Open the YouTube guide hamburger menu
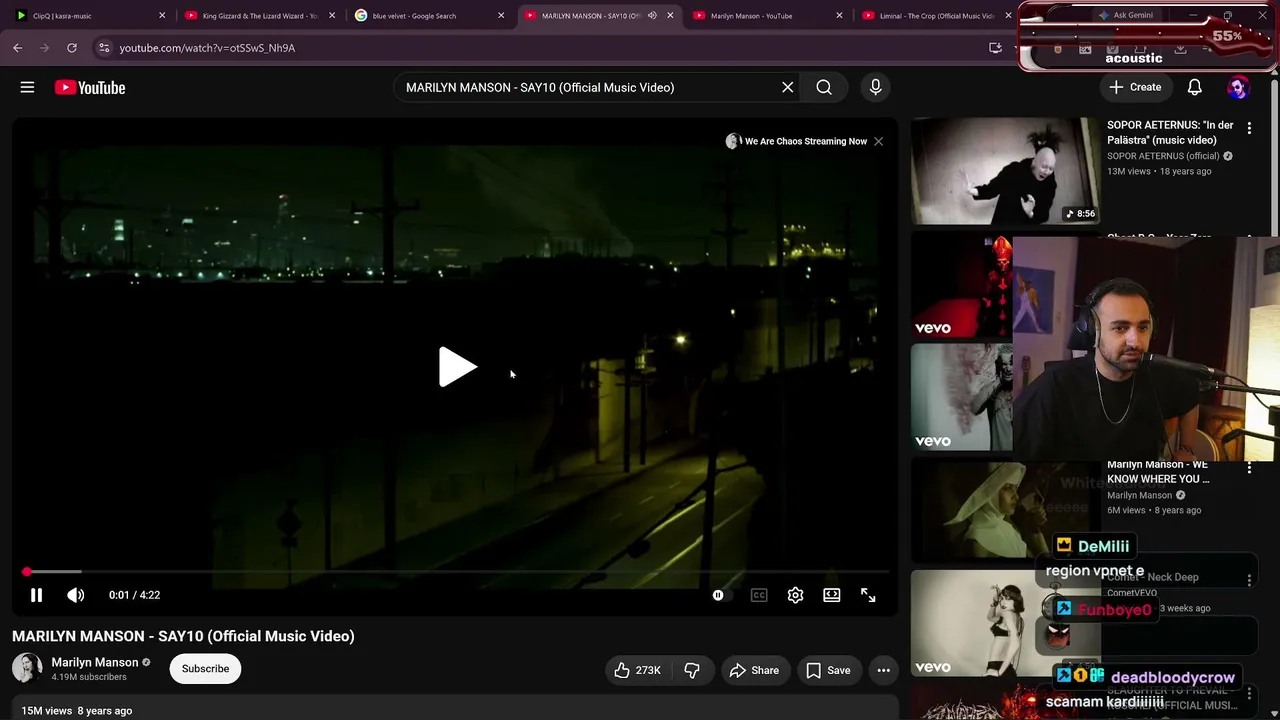The height and width of the screenshot is (720, 1280). 27,88
